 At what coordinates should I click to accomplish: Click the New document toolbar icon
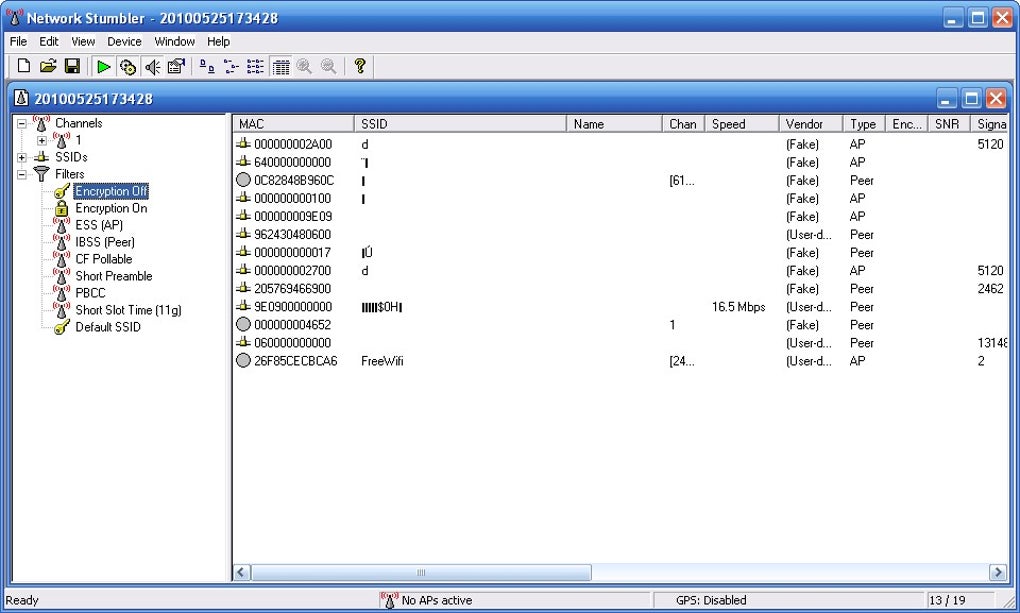point(23,66)
